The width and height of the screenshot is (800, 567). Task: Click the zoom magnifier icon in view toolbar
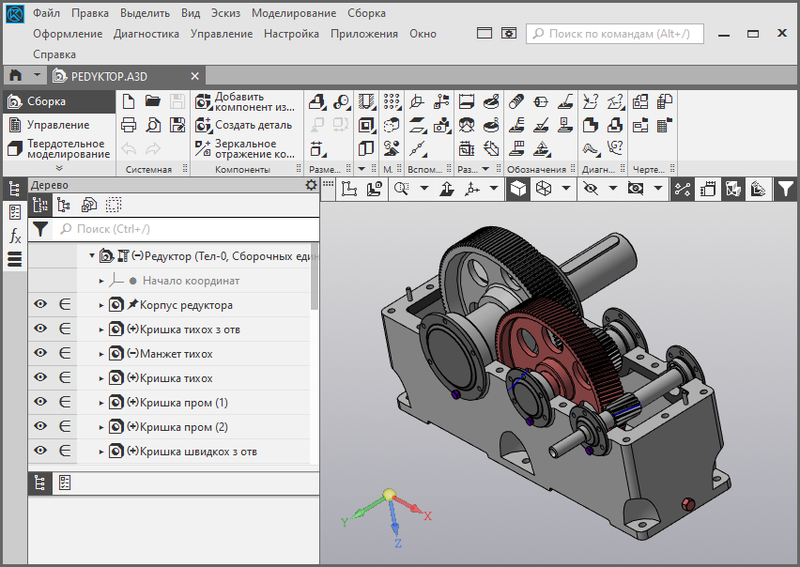(402, 189)
